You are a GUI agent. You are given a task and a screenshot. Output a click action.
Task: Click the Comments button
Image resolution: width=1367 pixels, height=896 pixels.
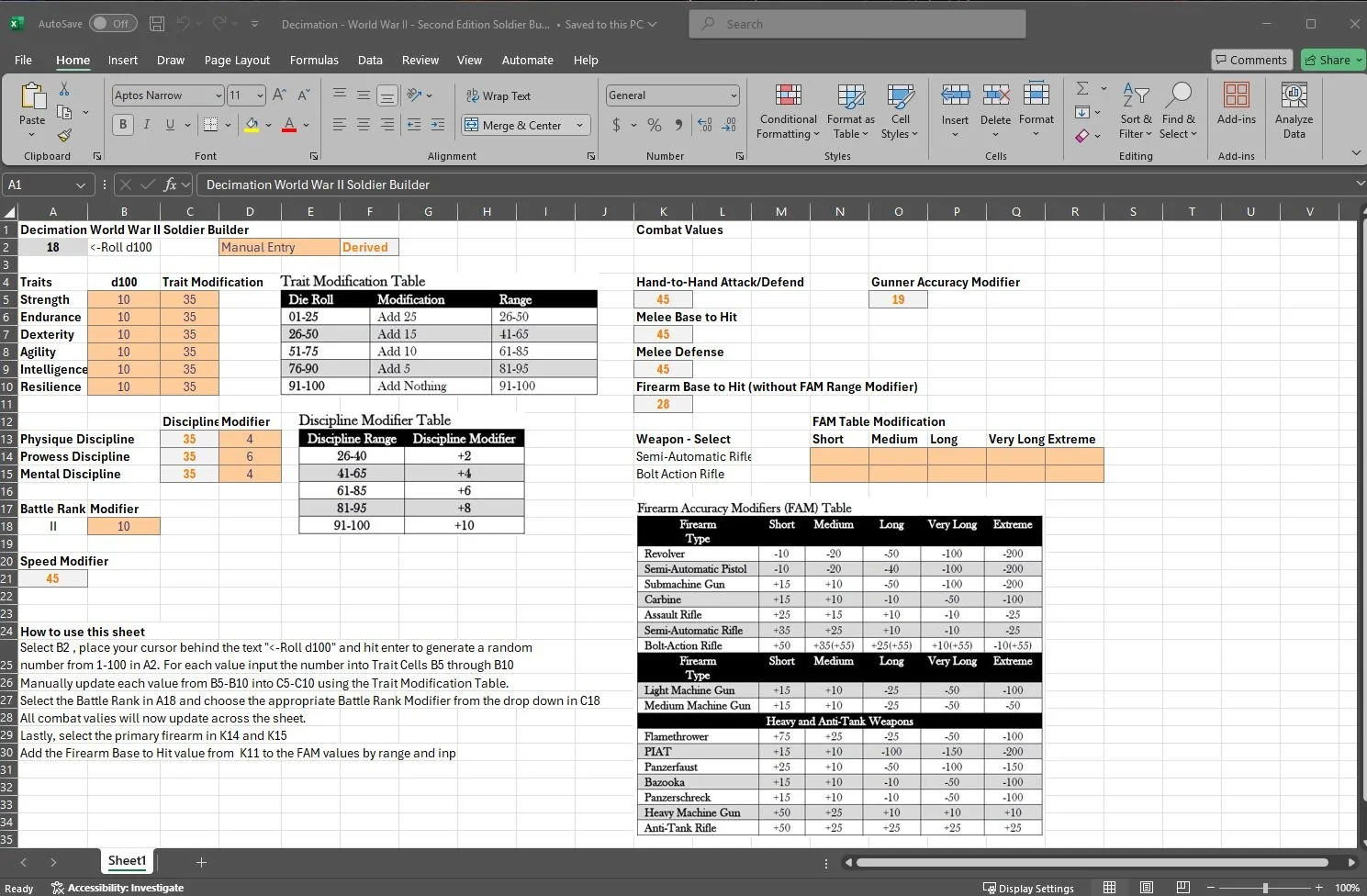(x=1252, y=60)
